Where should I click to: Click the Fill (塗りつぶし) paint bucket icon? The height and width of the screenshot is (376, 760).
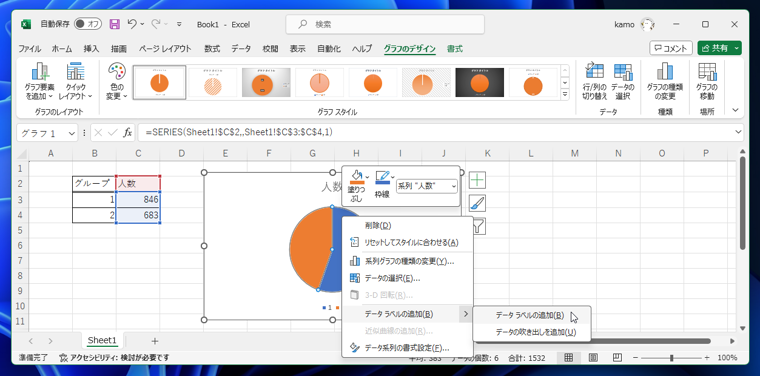pos(357,177)
